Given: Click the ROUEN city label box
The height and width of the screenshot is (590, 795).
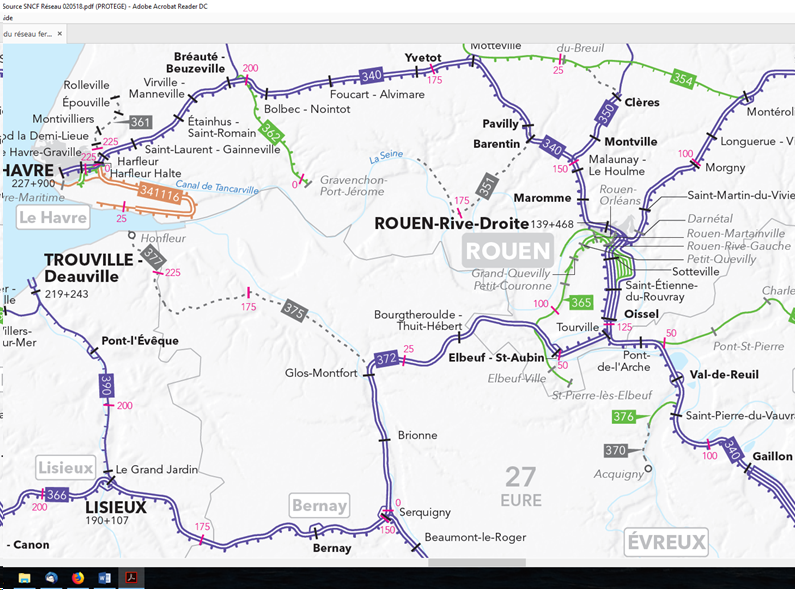Looking at the screenshot, I should click(508, 251).
